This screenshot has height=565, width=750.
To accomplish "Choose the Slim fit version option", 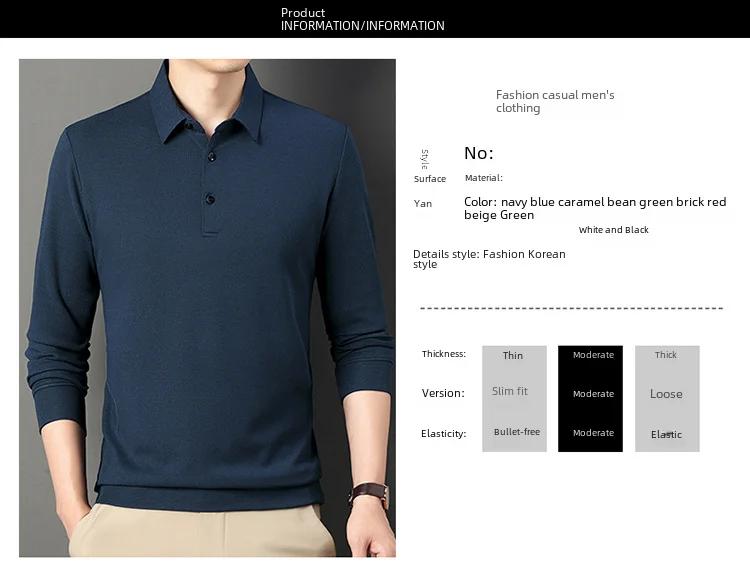I will click(509, 391).
